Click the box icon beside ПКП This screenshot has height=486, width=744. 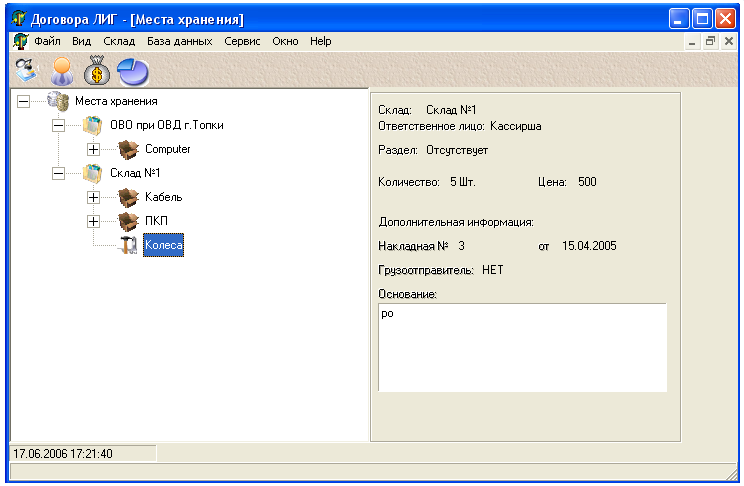tap(128, 221)
